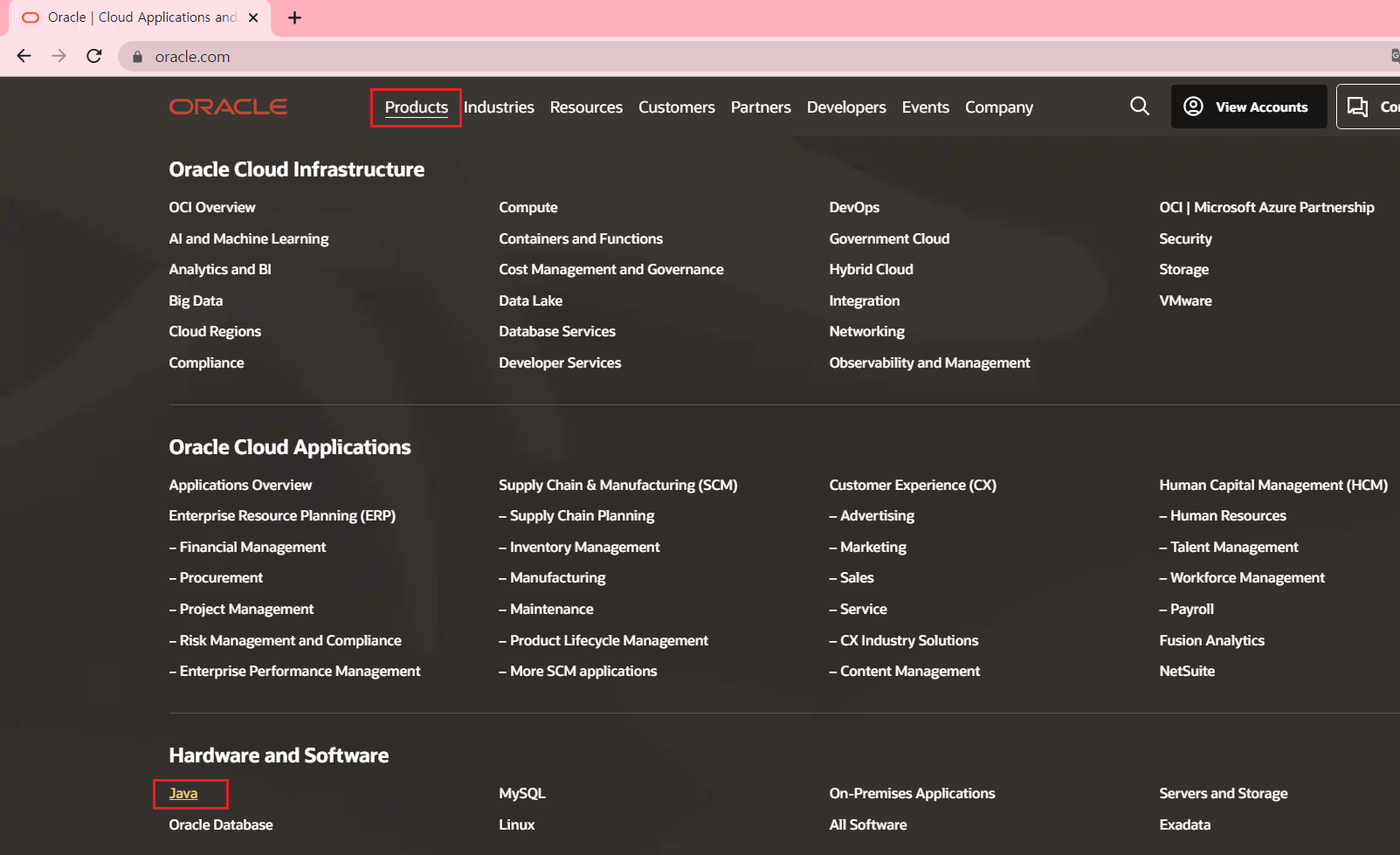1400x855 pixels.
Task: Go to NetSuite
Action: coord(1187,671)
